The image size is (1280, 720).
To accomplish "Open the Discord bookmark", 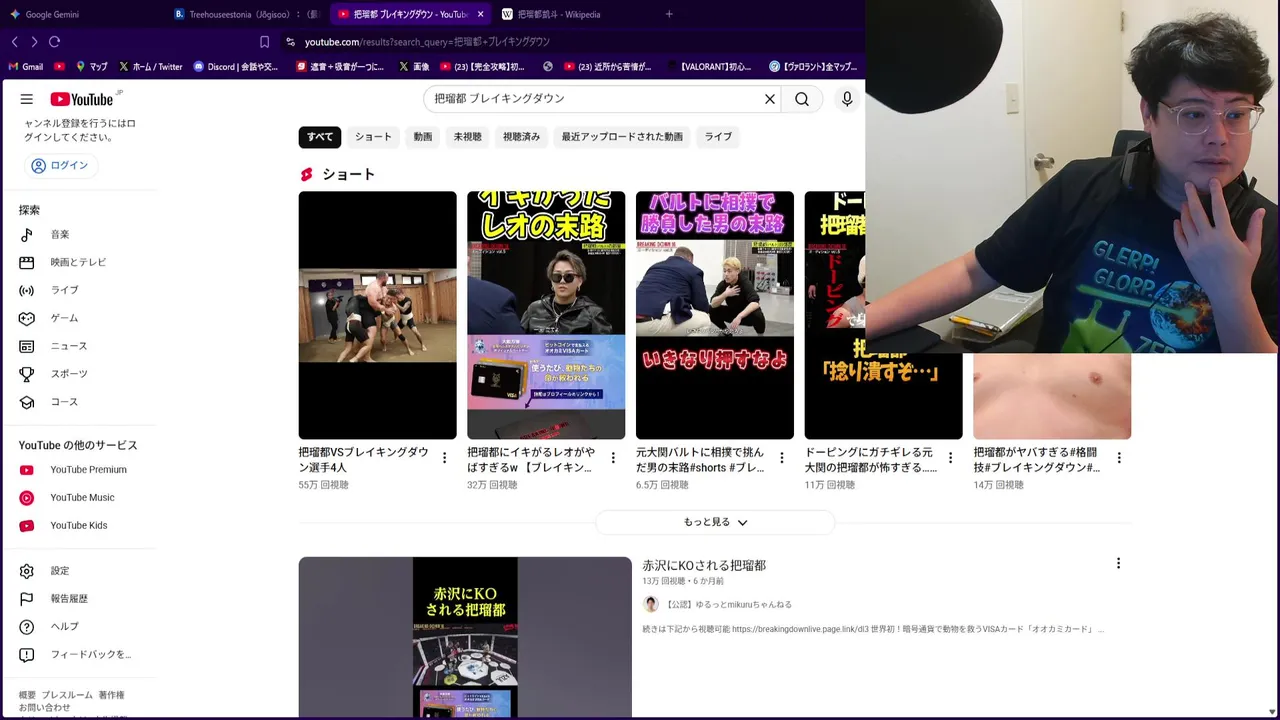I will [236, 67].
